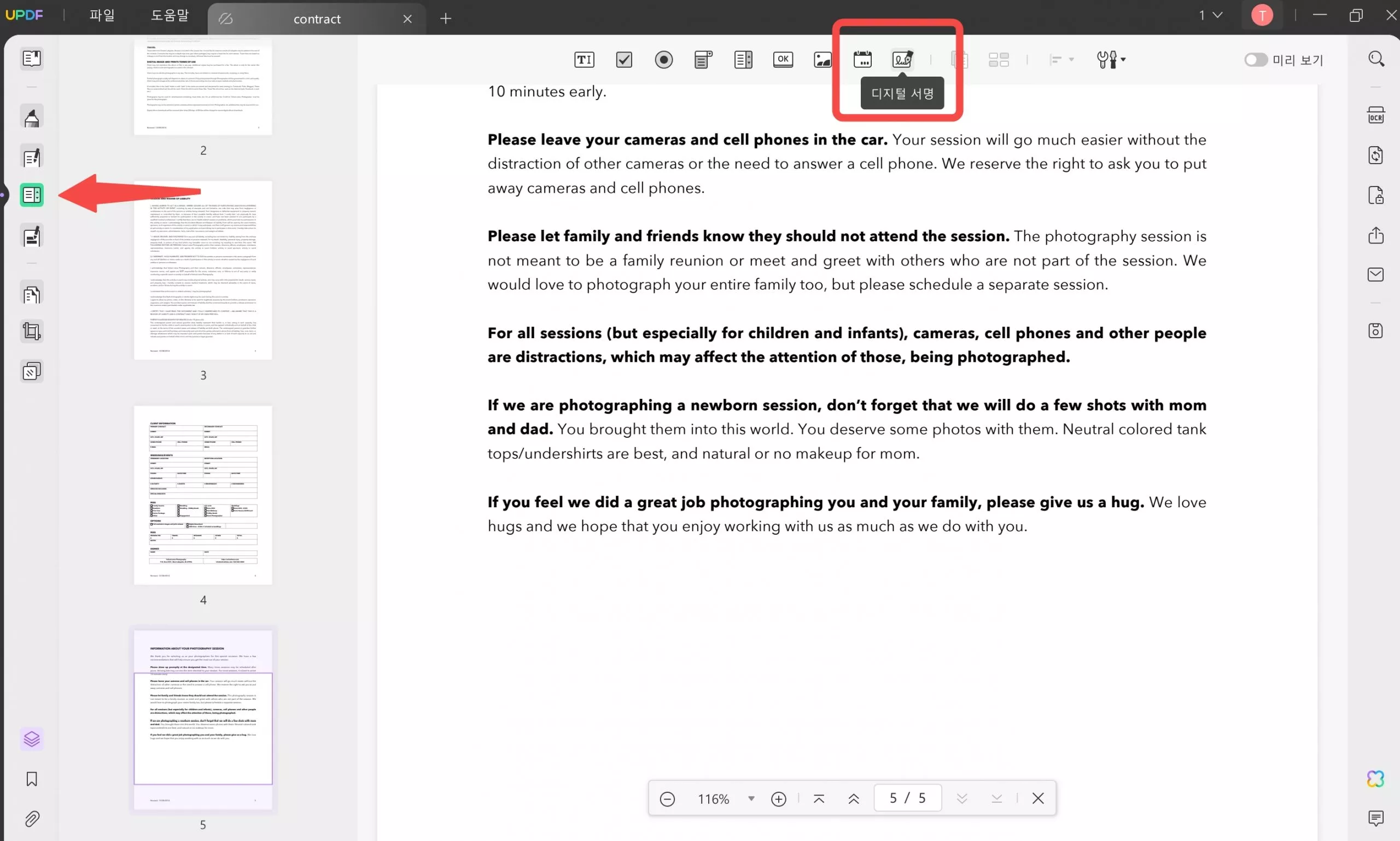Add a List Box form field
The image size is (1400, 841).
[x=743, y=60]
